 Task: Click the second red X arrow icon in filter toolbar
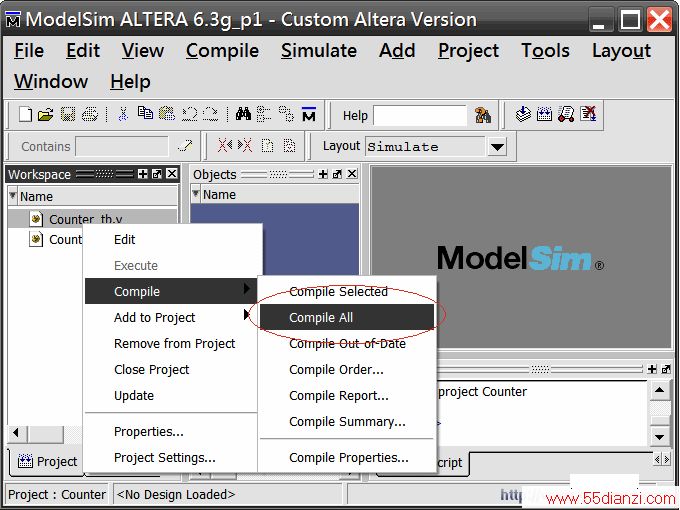click(245, 145)
